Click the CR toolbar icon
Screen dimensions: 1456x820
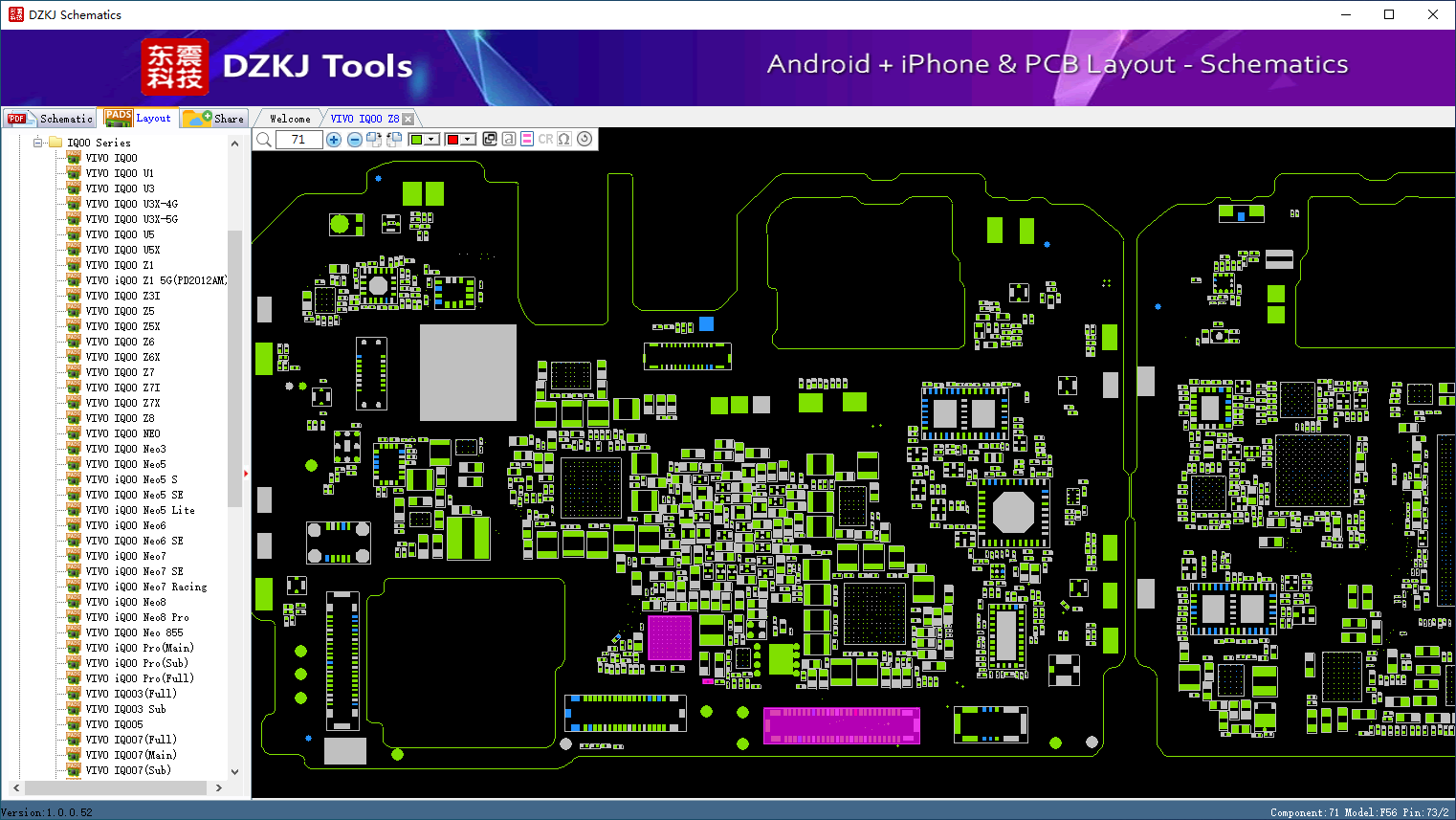[545, 139]
